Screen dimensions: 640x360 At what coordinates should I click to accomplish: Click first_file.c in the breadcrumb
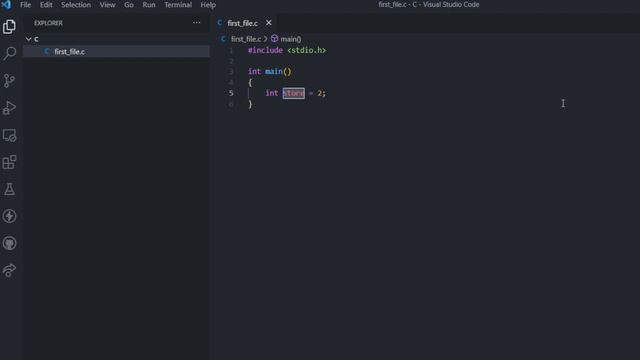(x=246, y=39)
